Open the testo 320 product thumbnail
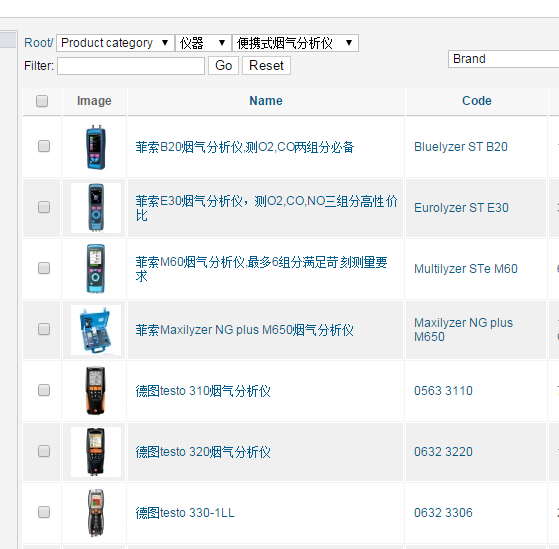 tap(96, 452)
